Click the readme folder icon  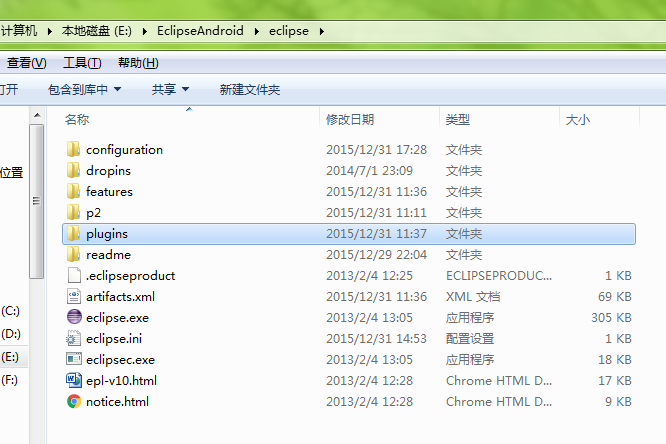click(73, 255)
